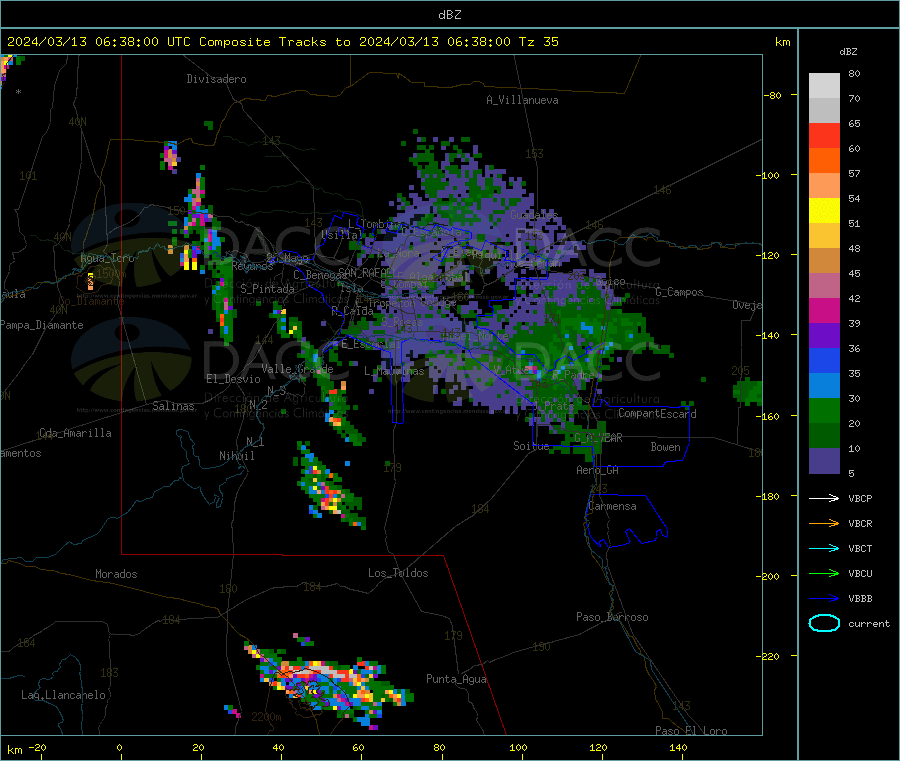Click the Pampa_Diamante place label
Viewport: 900px width, 761px height.
tap(42, 325)
